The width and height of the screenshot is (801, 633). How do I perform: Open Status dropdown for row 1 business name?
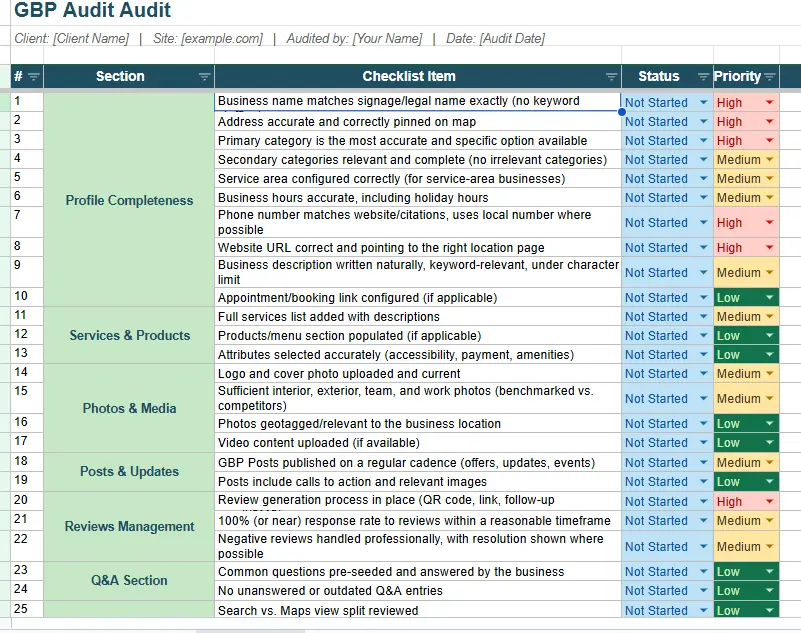pyautogui.click(x=703, y=103)
